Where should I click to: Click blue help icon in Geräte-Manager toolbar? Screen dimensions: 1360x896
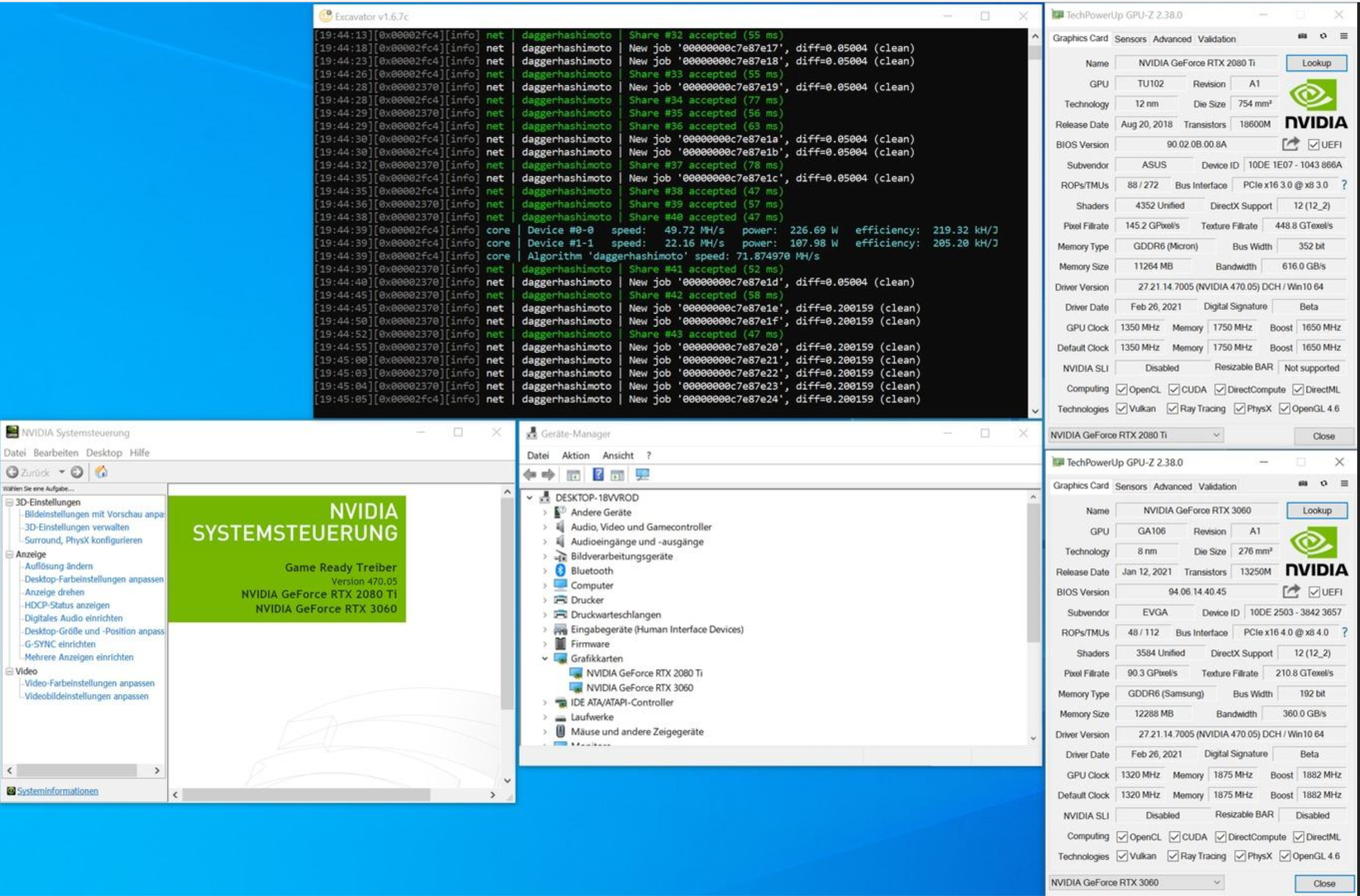597,475
